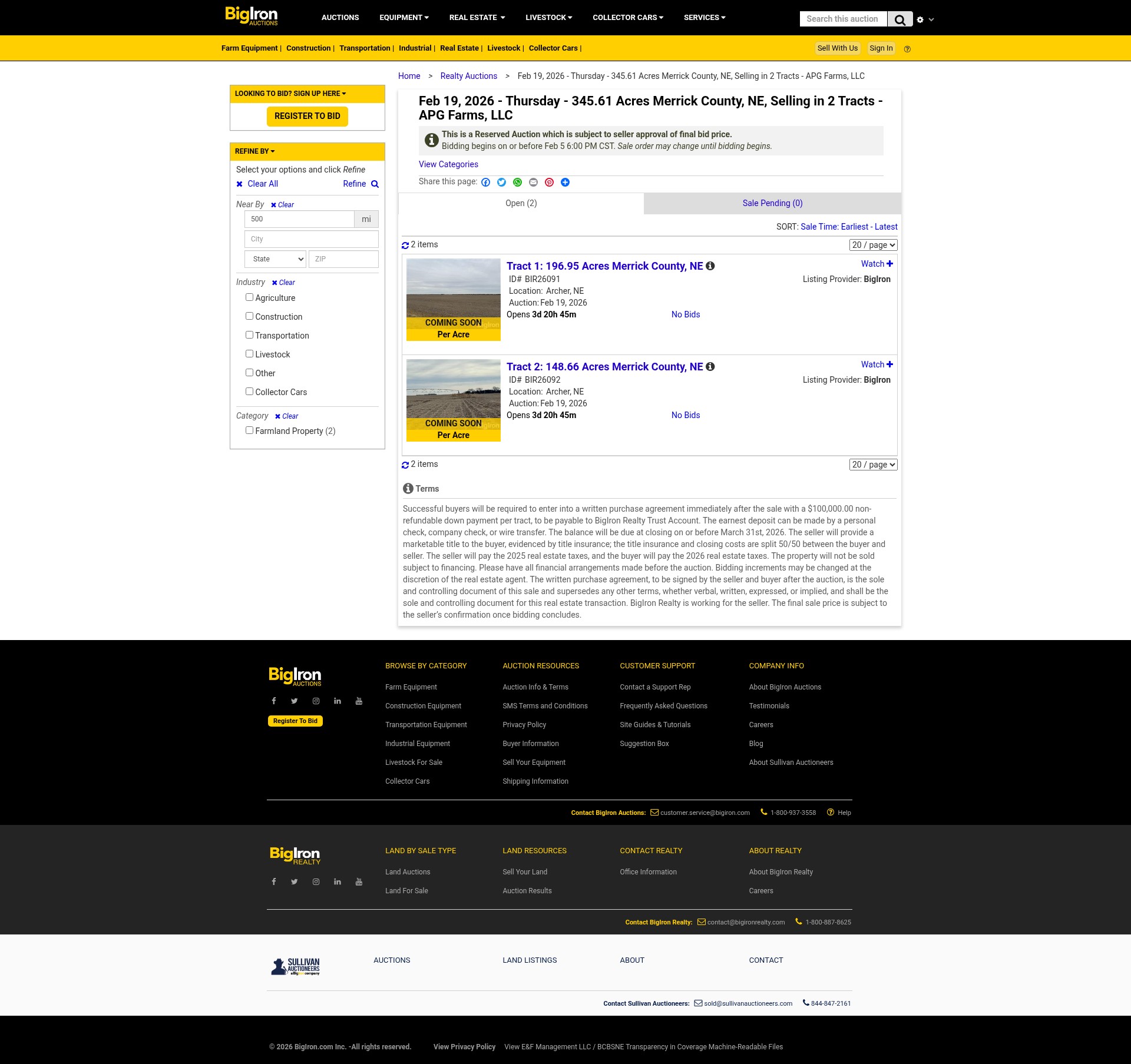Open Tract 2: 148.66 Acres listing link

(x=604, y=367)
